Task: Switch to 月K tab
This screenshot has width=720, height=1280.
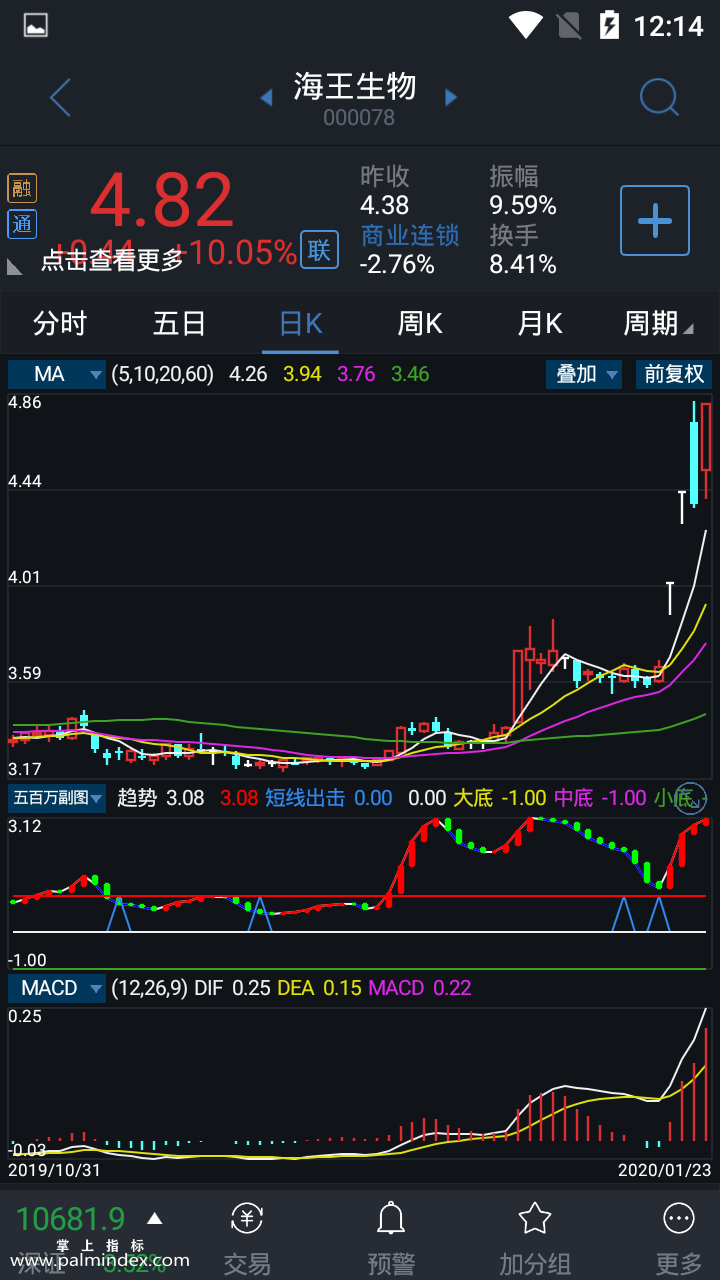Action: pos(540,323)
